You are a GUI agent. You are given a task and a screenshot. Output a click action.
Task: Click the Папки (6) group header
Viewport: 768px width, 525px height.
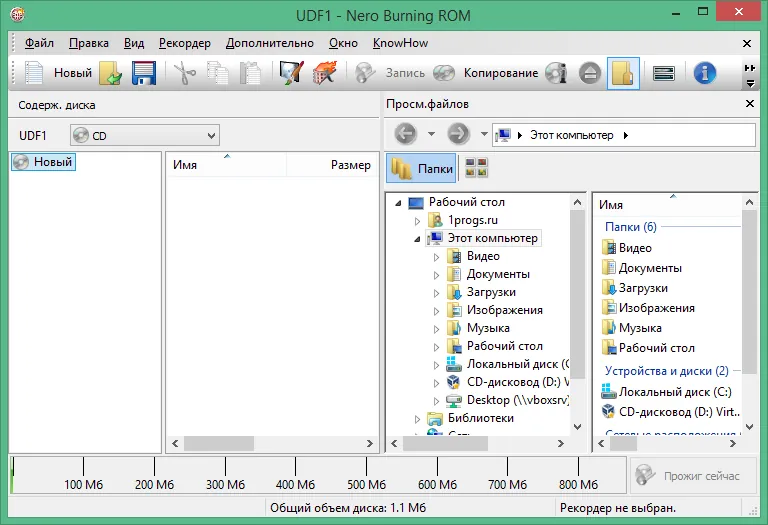point(631,227)
